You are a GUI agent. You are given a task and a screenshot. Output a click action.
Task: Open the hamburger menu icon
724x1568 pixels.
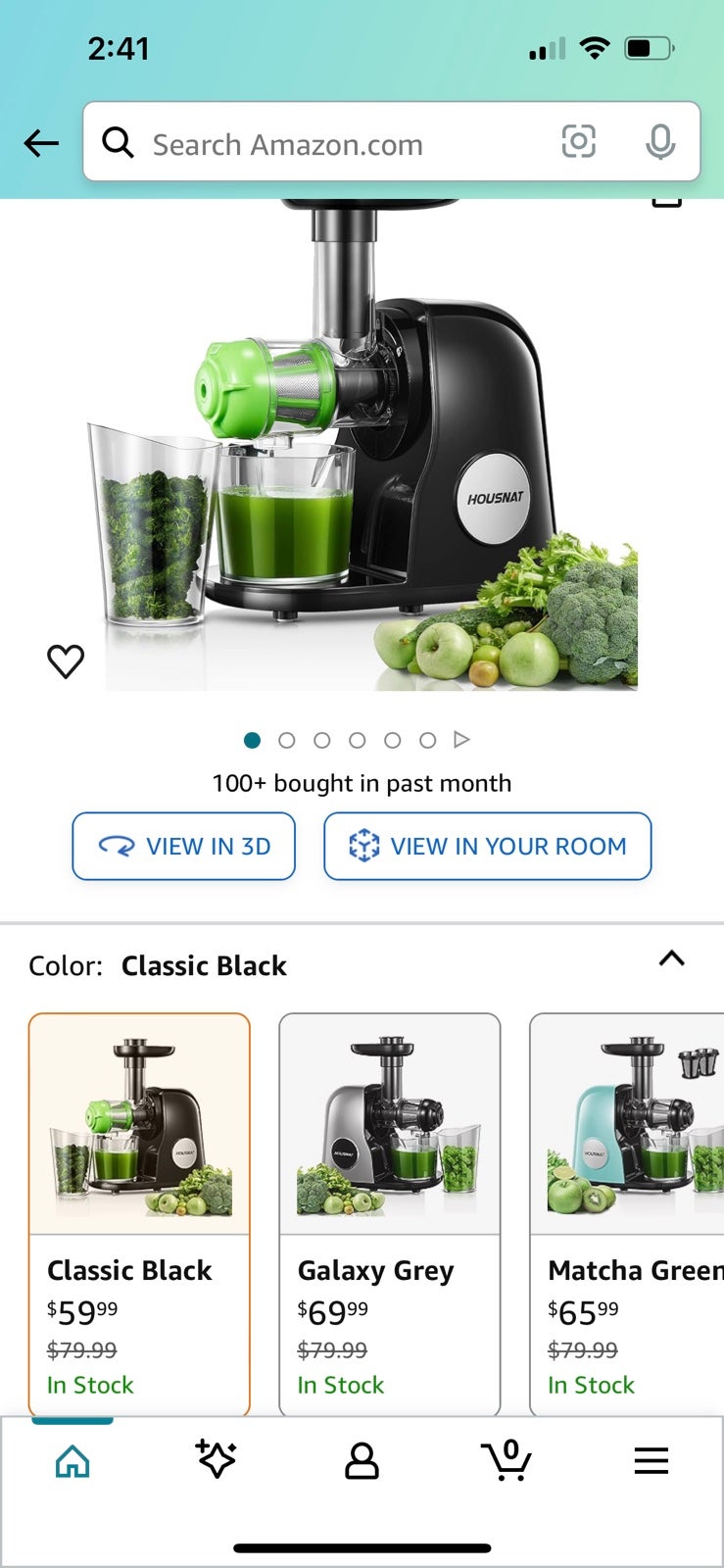(x=651, y=1461)
